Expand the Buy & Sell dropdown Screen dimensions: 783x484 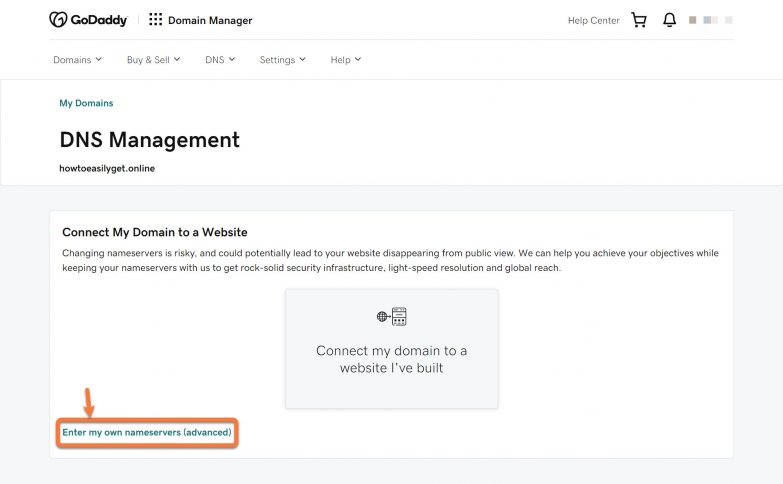pos(153,60)
